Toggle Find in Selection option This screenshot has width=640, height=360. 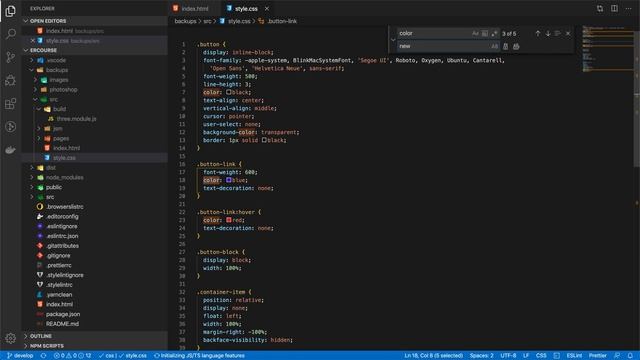click(558, 33)
